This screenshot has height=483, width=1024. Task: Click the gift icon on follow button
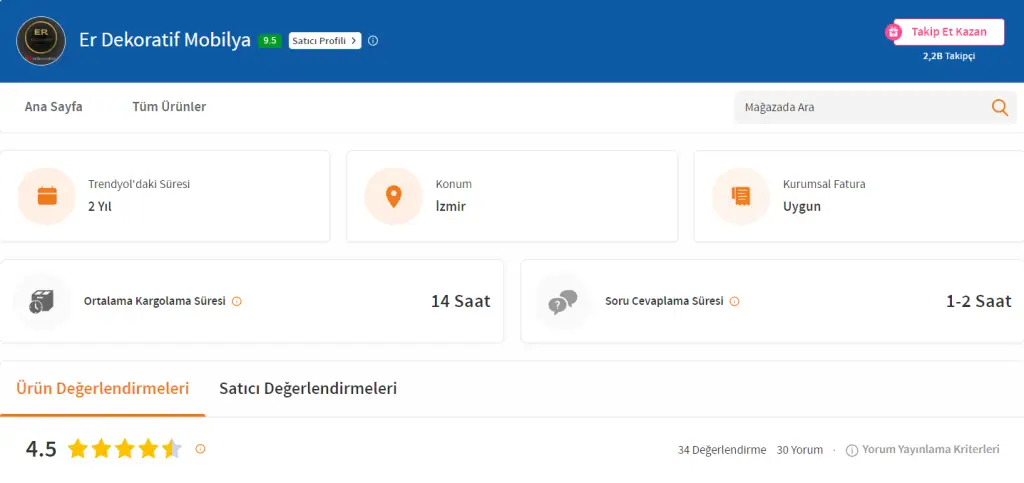[894, 32]
